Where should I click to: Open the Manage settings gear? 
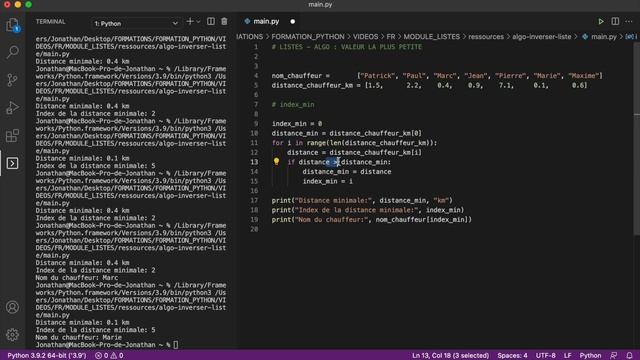pyautogui.click(x=12, y=335)
